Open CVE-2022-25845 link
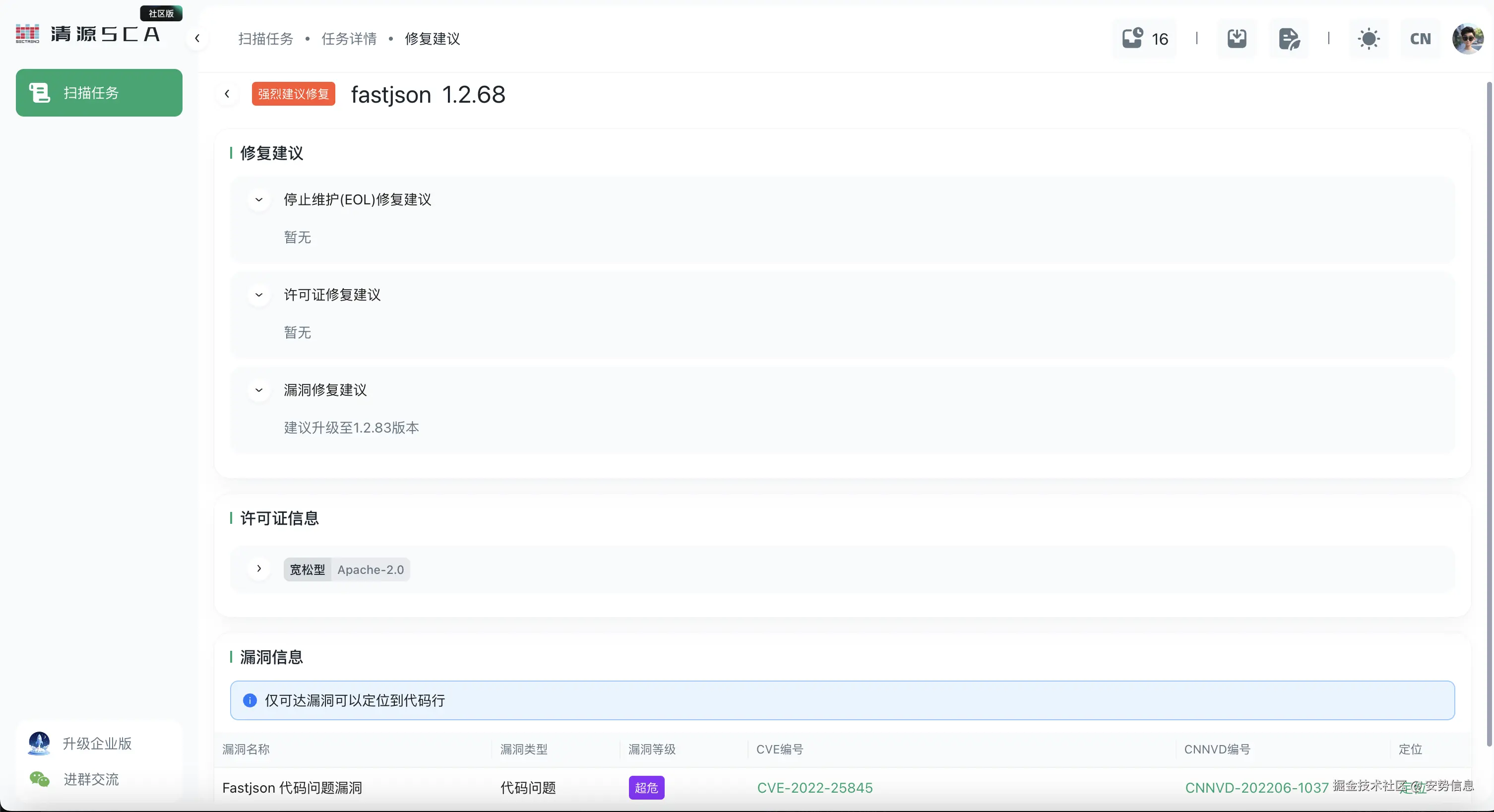This screenshot has height=812, width=1494. click(x=814, y=788)
